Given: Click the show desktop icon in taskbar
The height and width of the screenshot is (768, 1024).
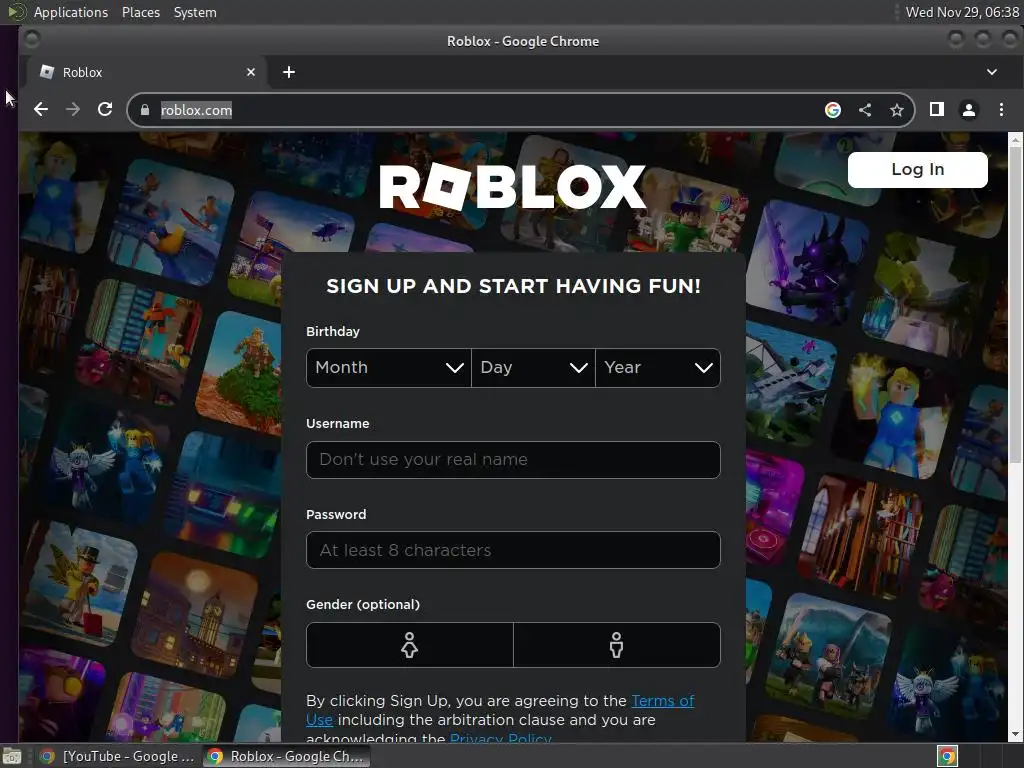Looking at the screenshot, I should pos(12,756).
